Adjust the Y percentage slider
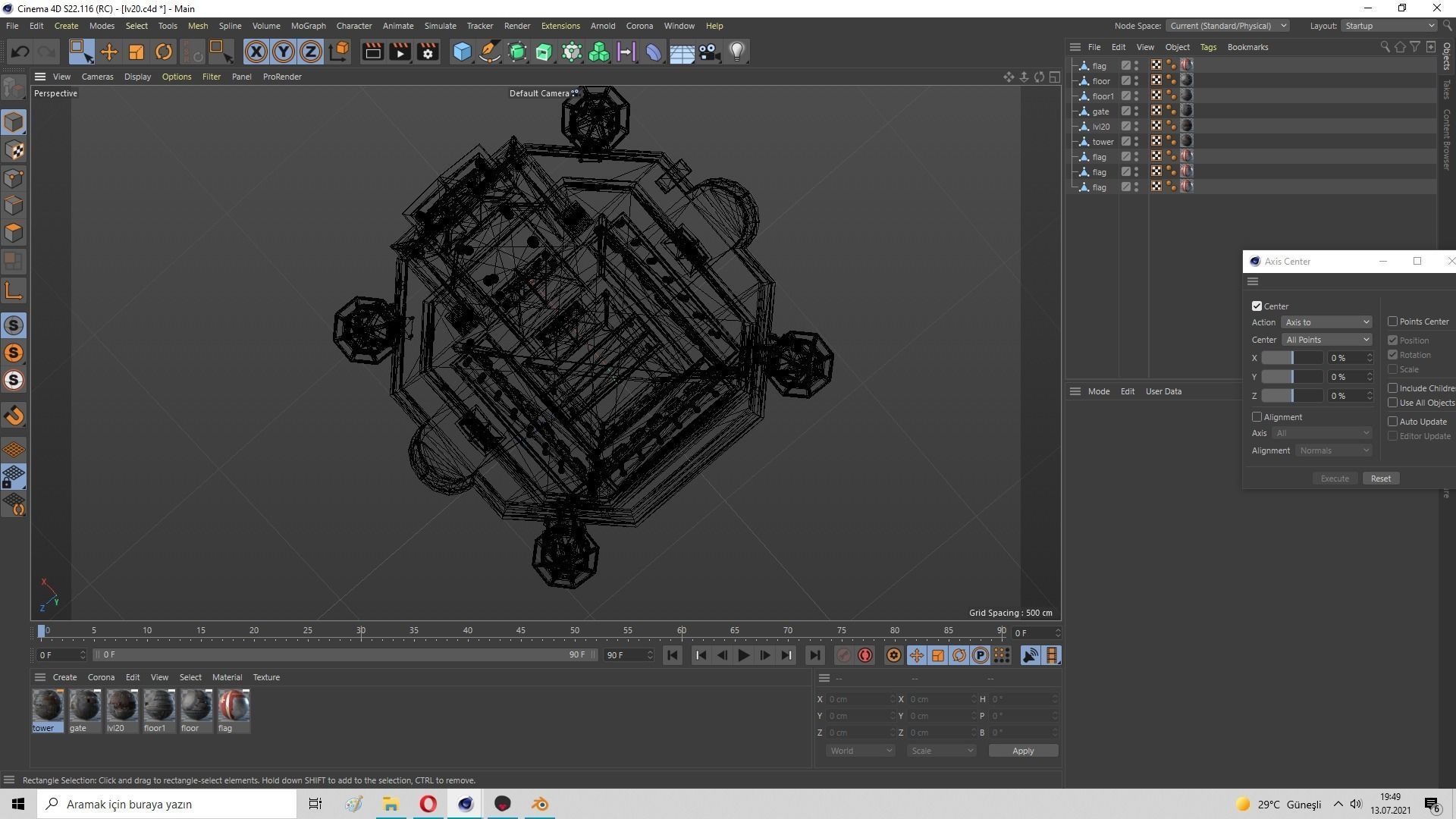 [1292, 377]
